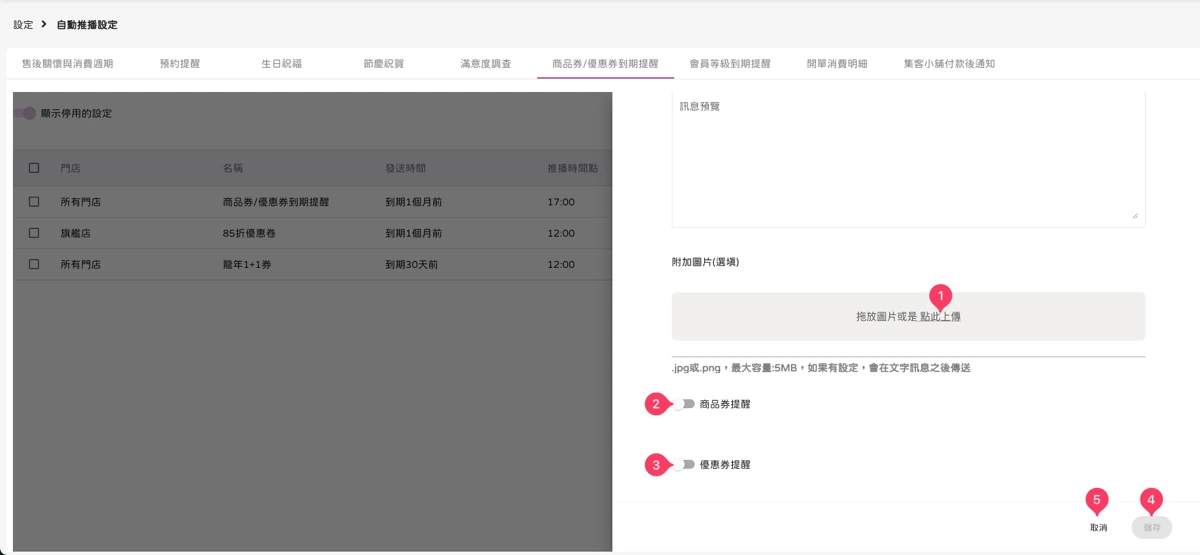The width and height of the screenshot is (1200, 555).
Task: Click the 旗艦店 store cell
Action: pos(76,233)
